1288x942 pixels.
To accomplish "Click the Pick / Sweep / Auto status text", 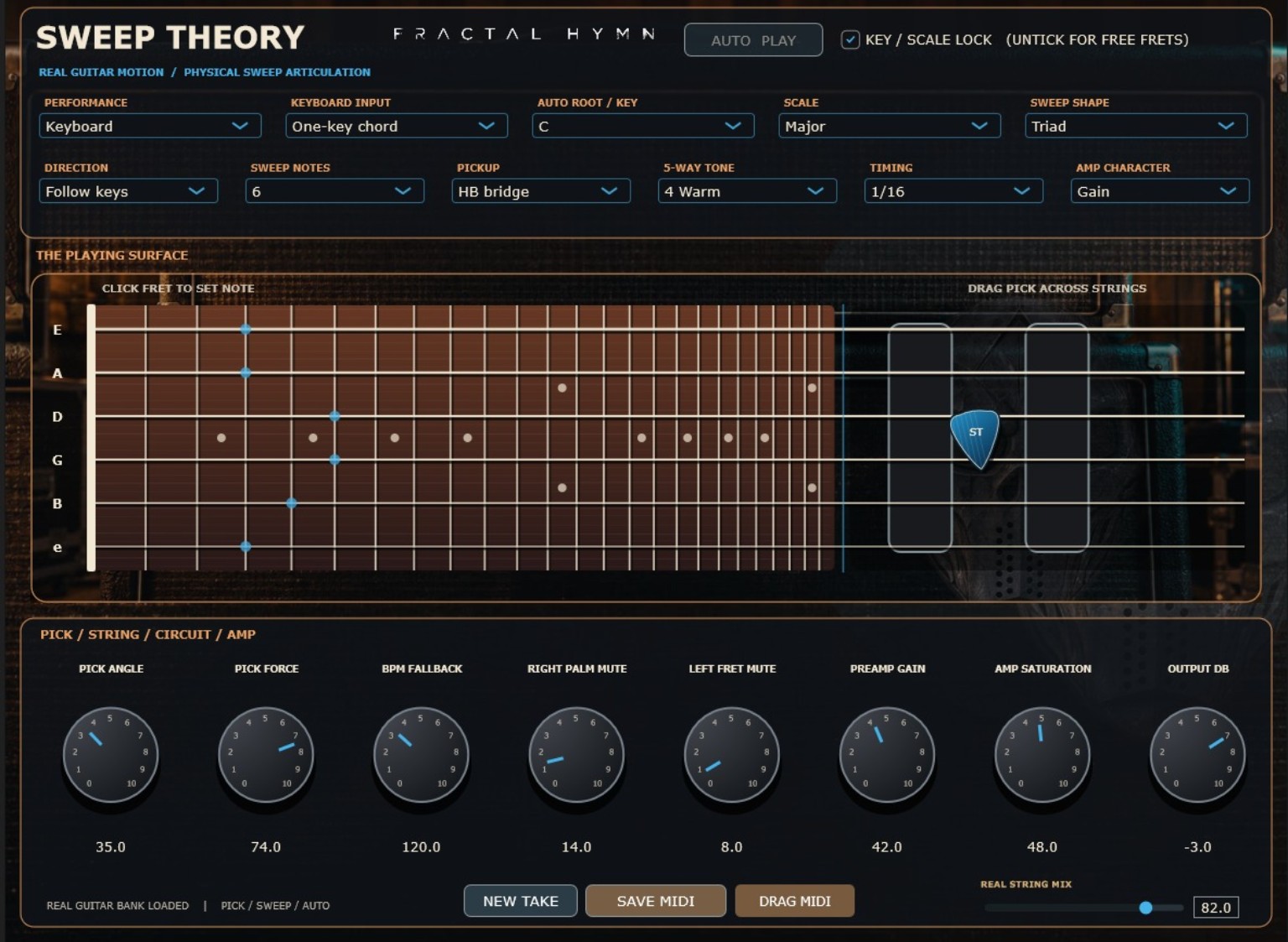I will coord(275,906).
